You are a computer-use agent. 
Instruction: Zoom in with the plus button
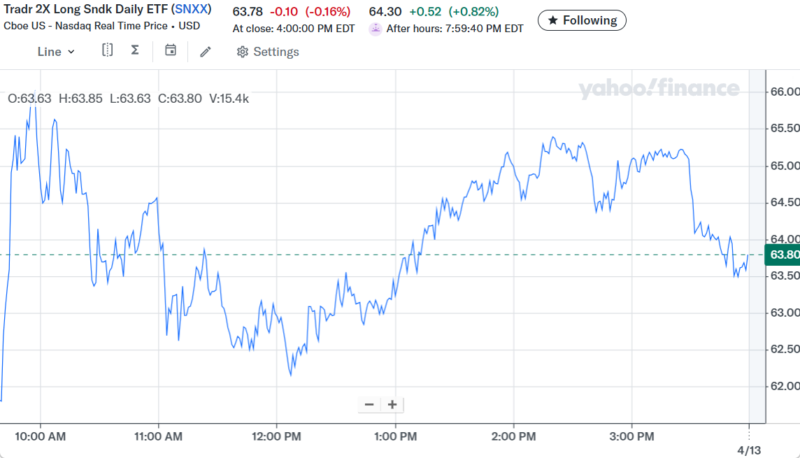pyautogui.click(x=392, y=404)
